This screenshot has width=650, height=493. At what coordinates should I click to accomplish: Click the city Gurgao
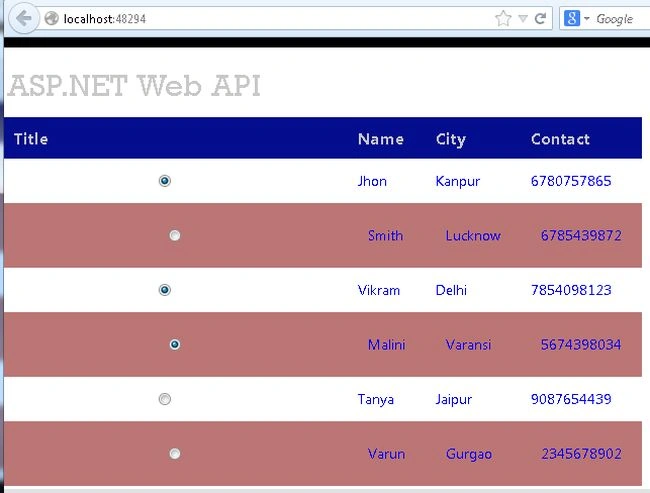click(x=469, y=454)
